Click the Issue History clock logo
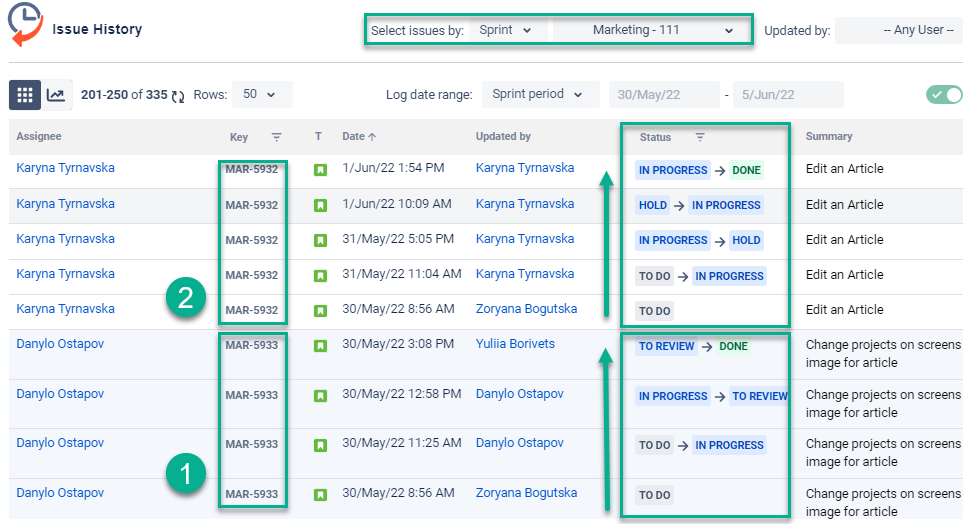The width and height of the screenshot is (963, 524). pos(25,25)
